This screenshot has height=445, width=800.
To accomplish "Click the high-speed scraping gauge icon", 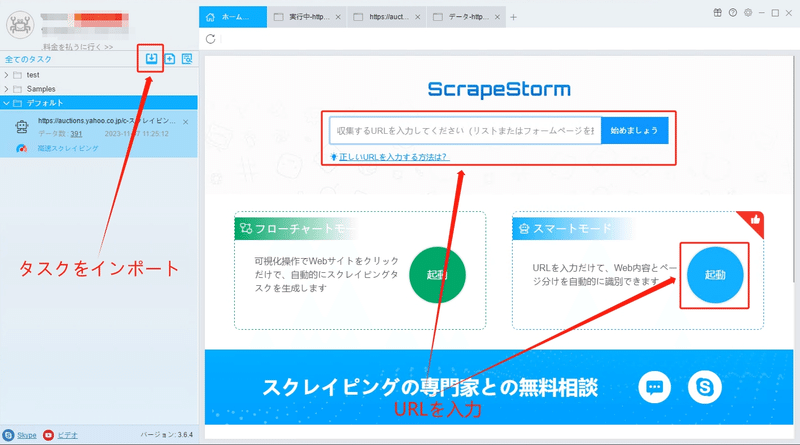I will [21, 149].
